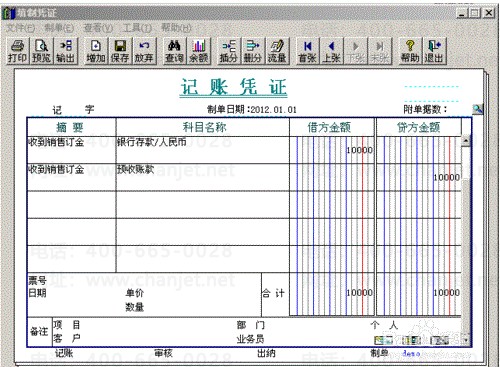Show account balance with 余额 icon
The image size is (500, 367).
click(x=199, y=51)
